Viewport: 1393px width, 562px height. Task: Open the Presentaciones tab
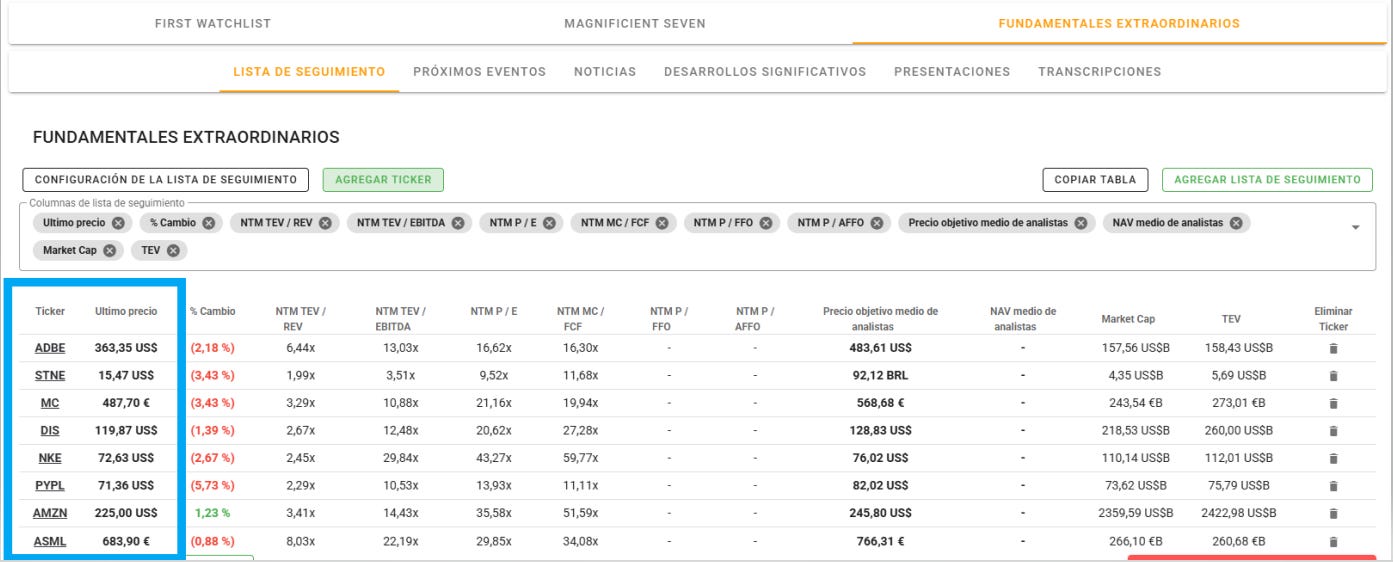(x=952, y=72)
